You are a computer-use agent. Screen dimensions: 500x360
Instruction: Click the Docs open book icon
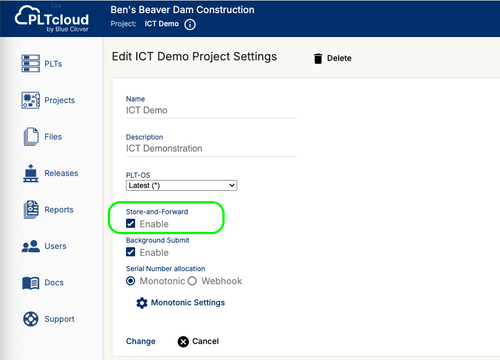31,283
